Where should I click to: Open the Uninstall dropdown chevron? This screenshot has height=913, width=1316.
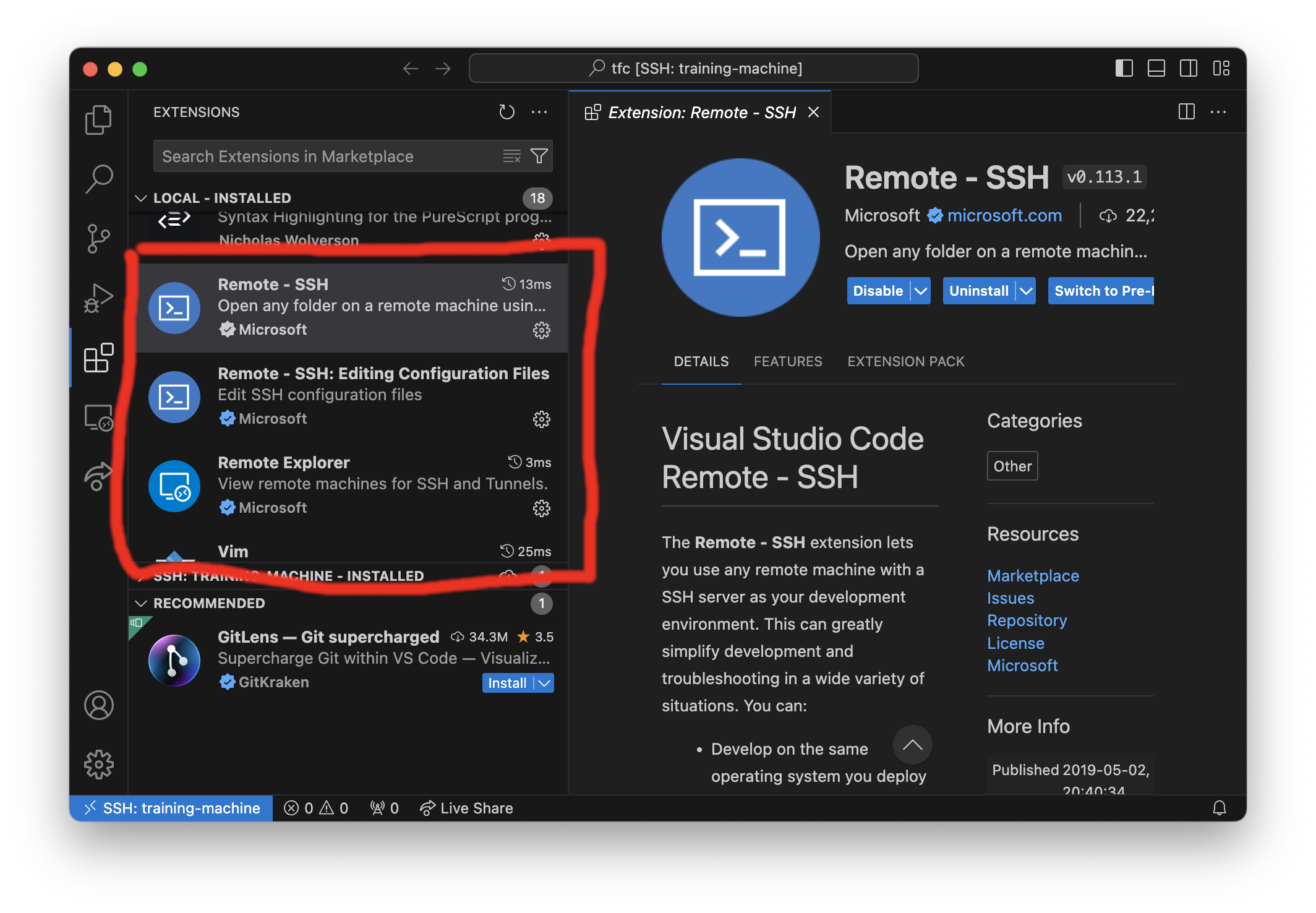click(1026, 291)
